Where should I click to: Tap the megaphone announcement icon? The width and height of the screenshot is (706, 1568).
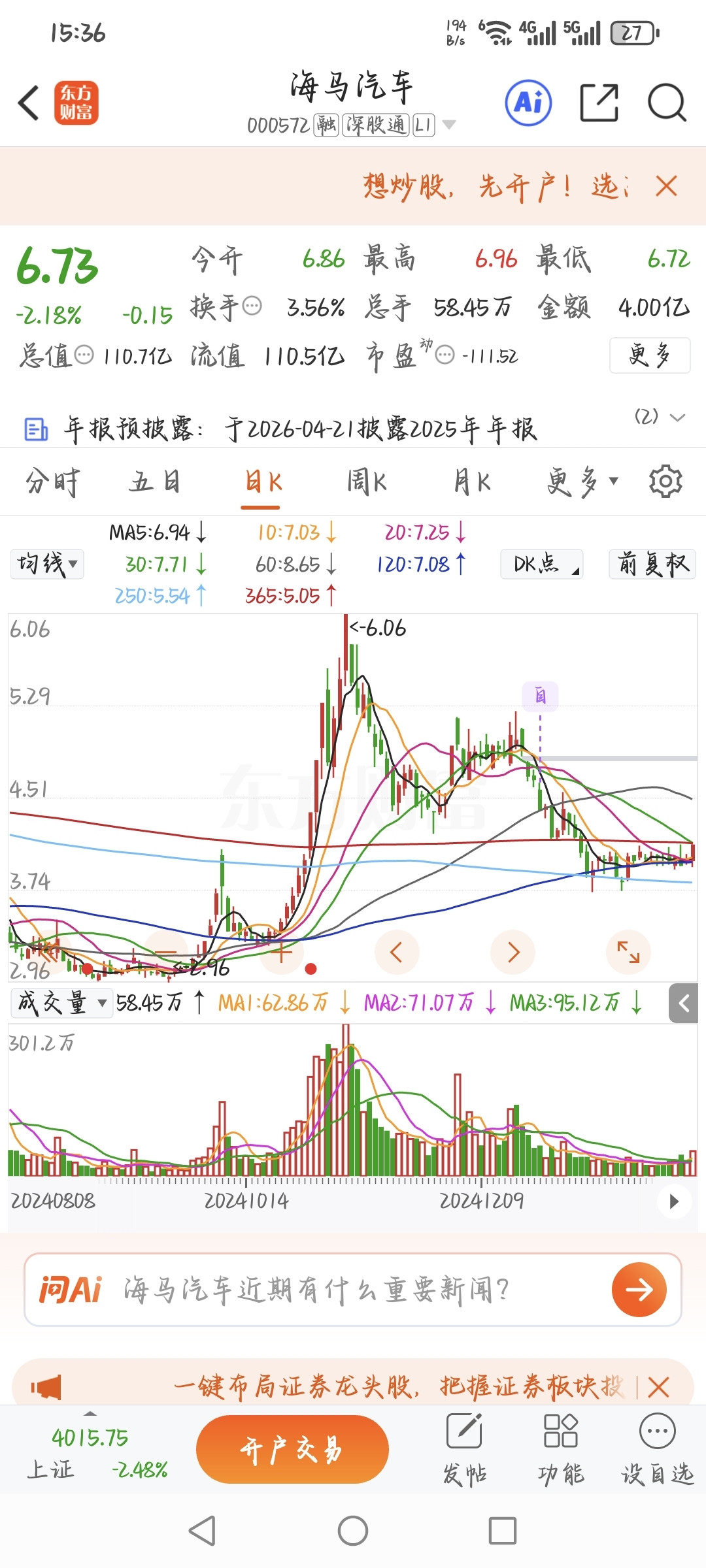pos(46,1386)
